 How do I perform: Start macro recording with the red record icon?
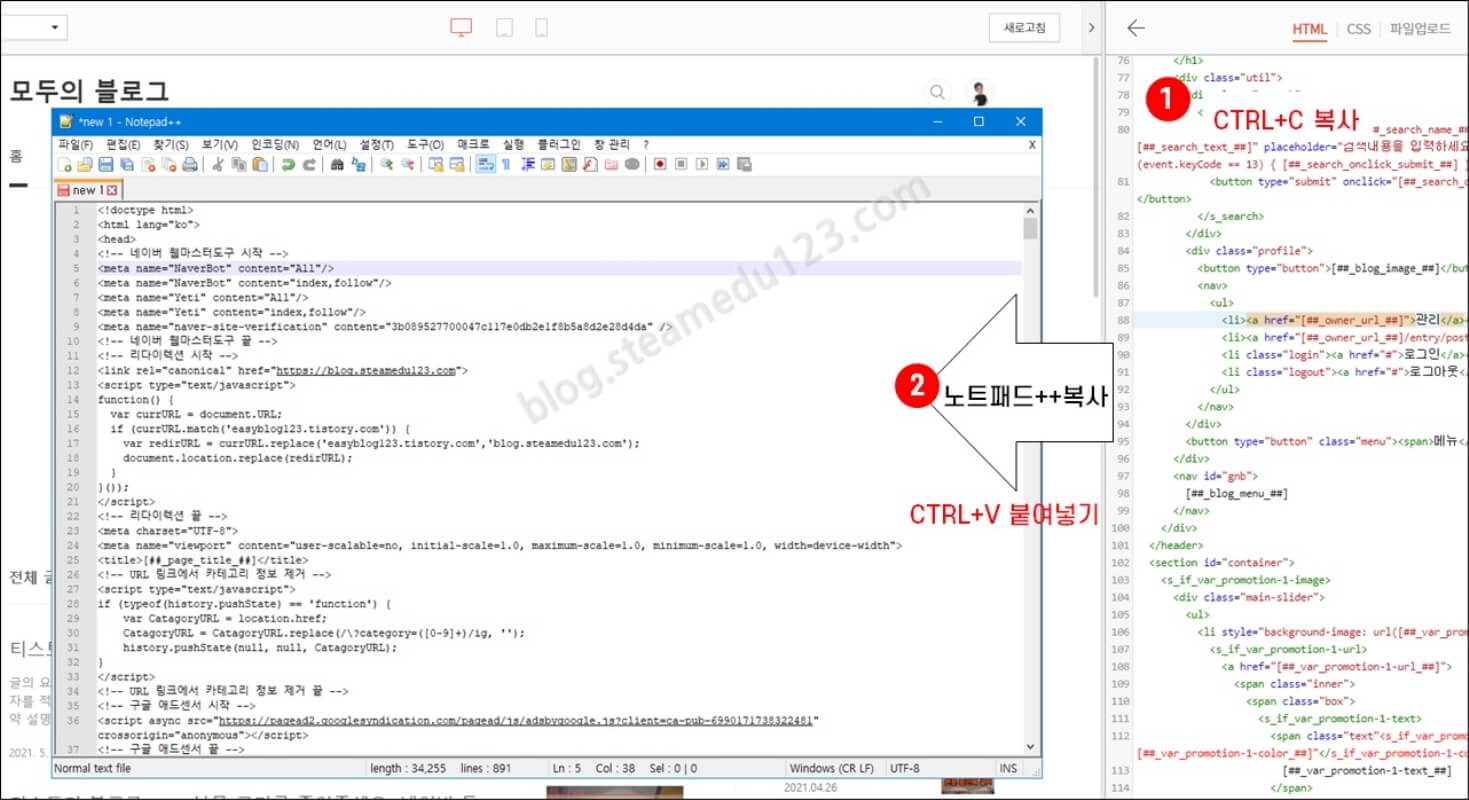[660, 166]
